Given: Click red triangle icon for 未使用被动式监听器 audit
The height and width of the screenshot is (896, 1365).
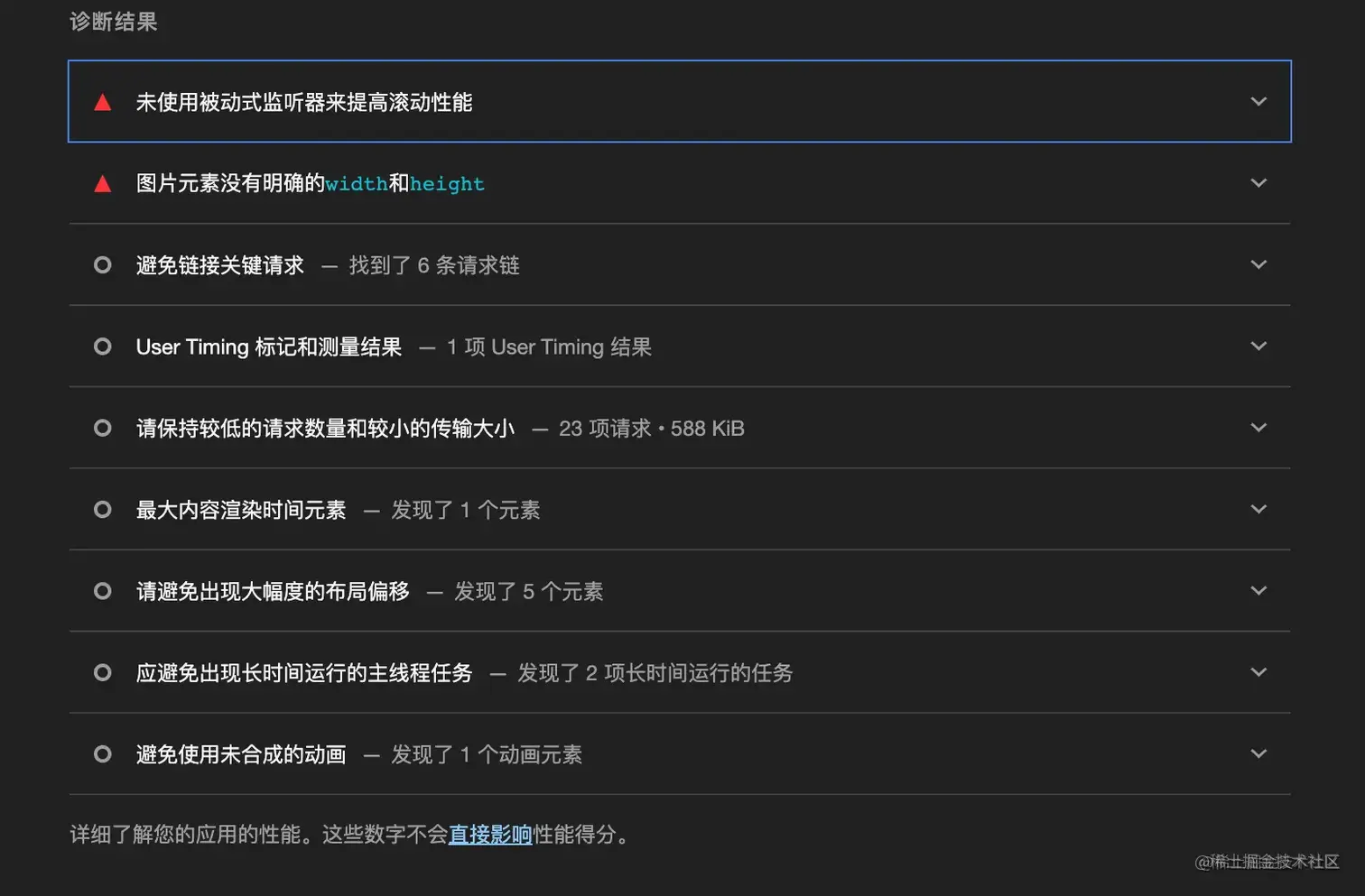Looking at the screenshot, I should tap(103, 102).
